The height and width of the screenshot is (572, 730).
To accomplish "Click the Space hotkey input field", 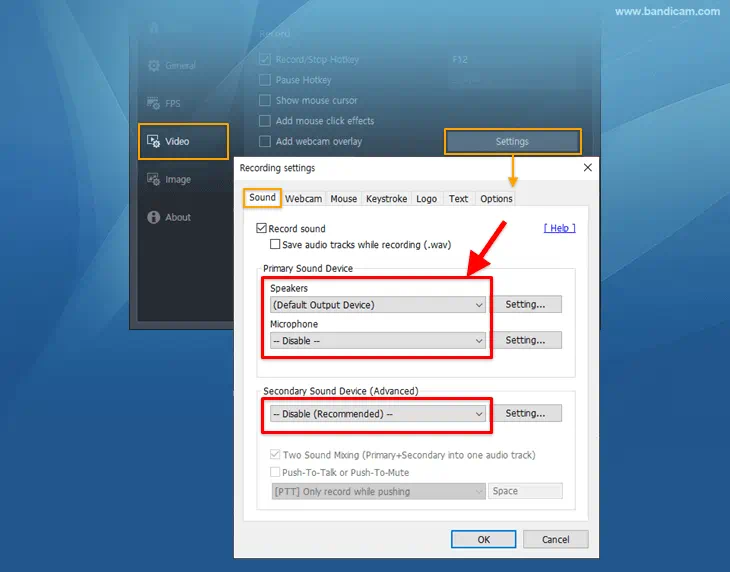I will pyautogui.click(x=525, y=491).
